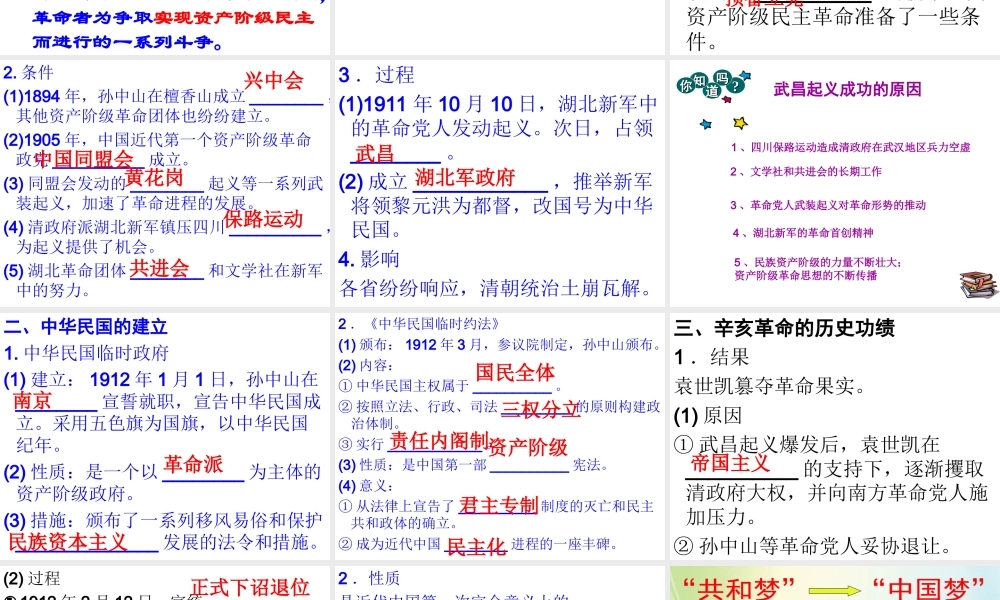This screenshot has width=1000, height=600.
Task: Click the red answer 武昌 in the 过程 slide
Action: pyautogui.click(x=374, y=154)
